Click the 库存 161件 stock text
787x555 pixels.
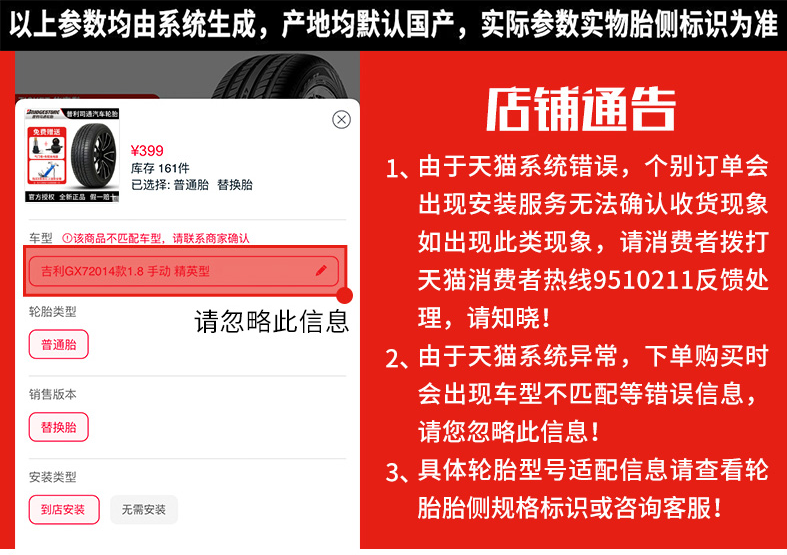[160, 168]
